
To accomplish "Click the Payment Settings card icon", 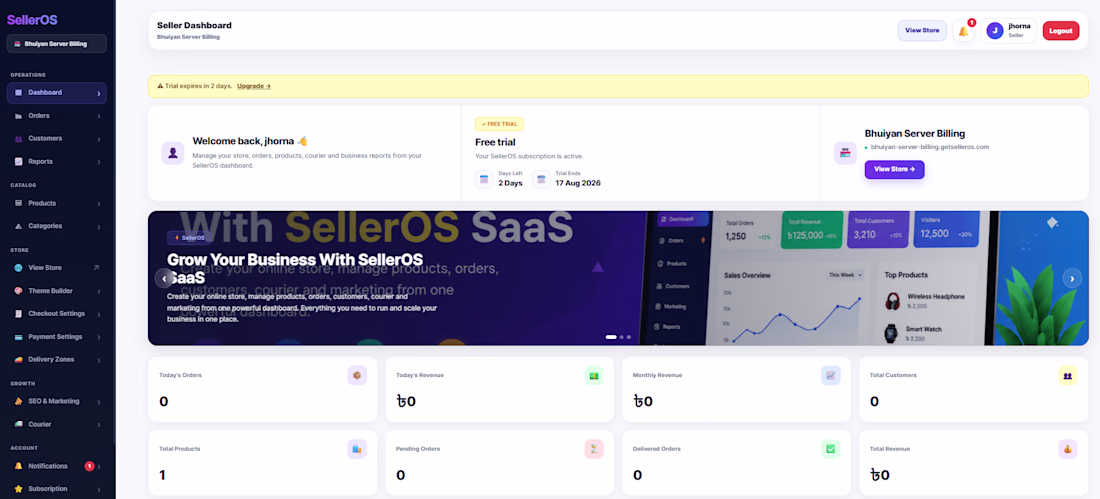I will click(x=18, y=337).
